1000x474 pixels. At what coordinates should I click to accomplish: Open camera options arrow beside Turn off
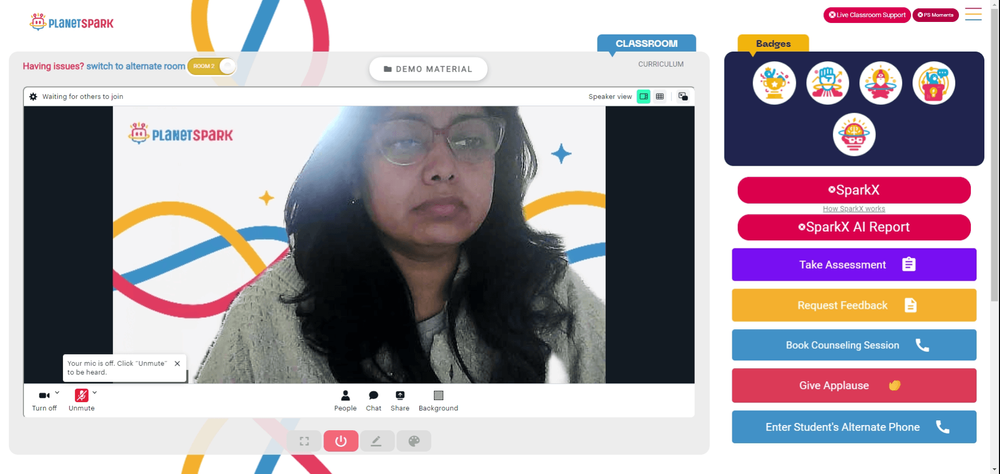(x=57, y=392)
